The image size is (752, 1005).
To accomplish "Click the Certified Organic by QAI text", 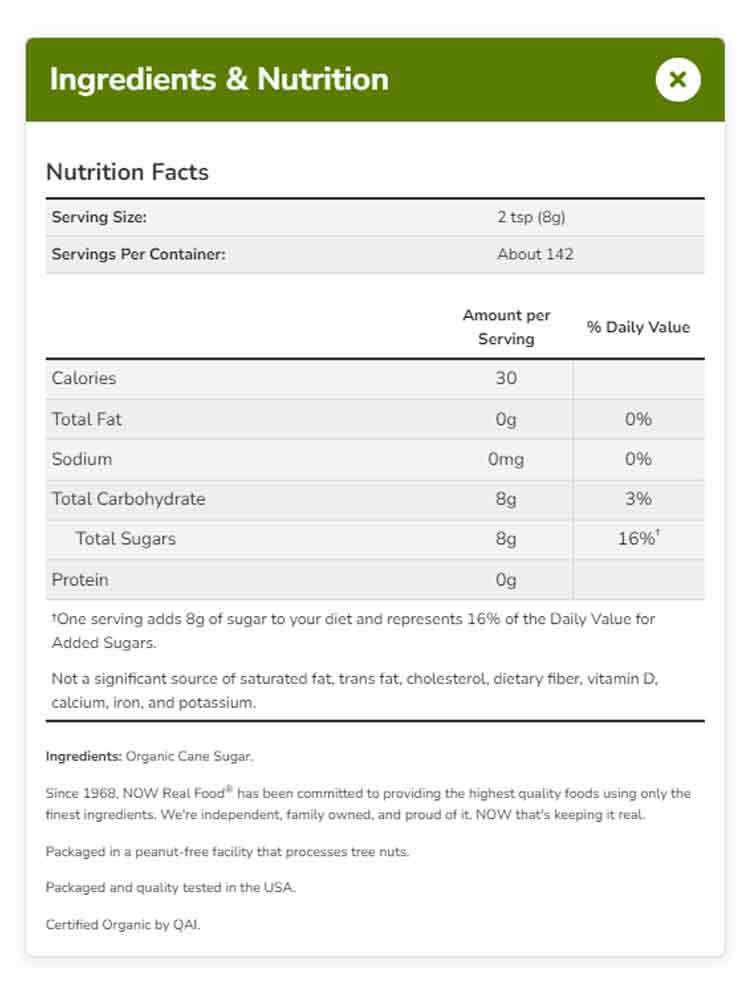I will pos(123,925).
